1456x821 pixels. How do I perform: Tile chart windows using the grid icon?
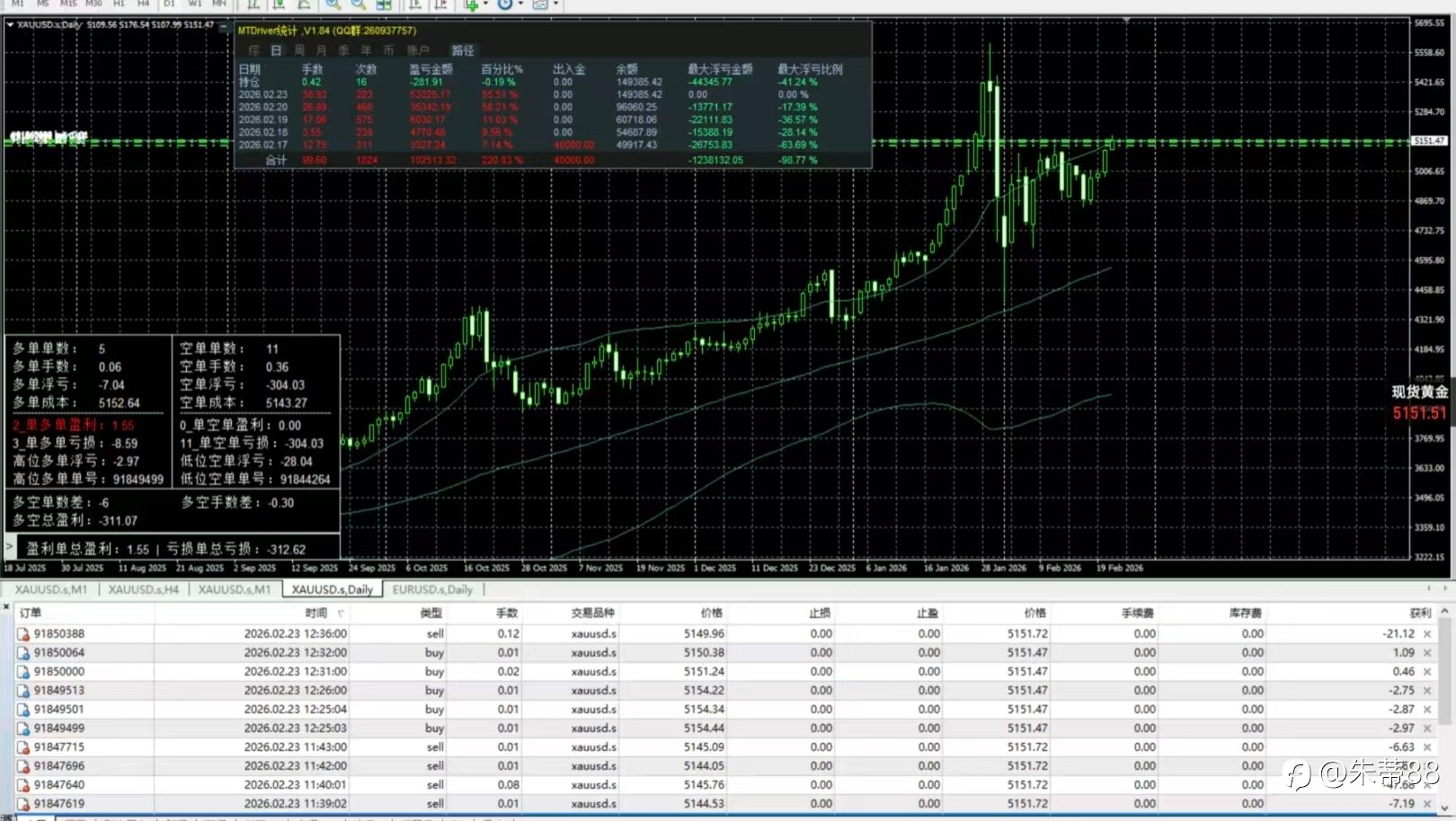point(384,4)
